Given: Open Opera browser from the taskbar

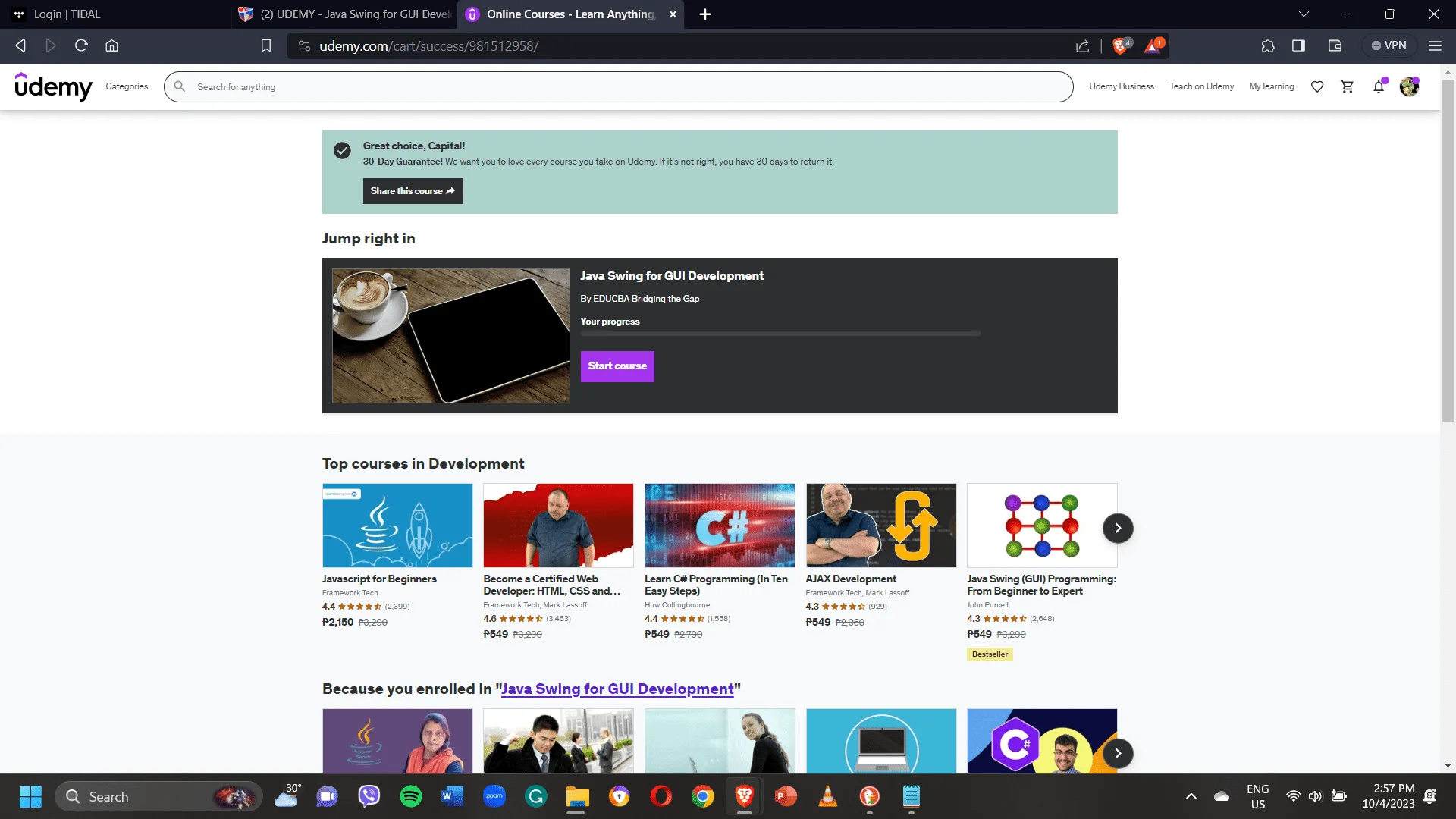Looking at the screenshot, I should click(661, 796).
